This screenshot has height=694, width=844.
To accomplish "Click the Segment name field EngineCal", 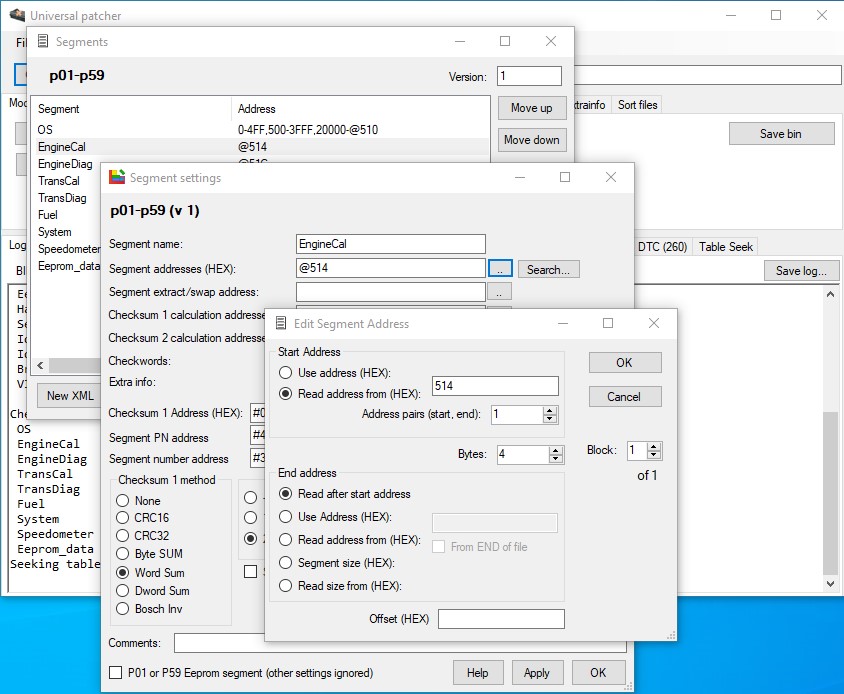I will [391, 244].
